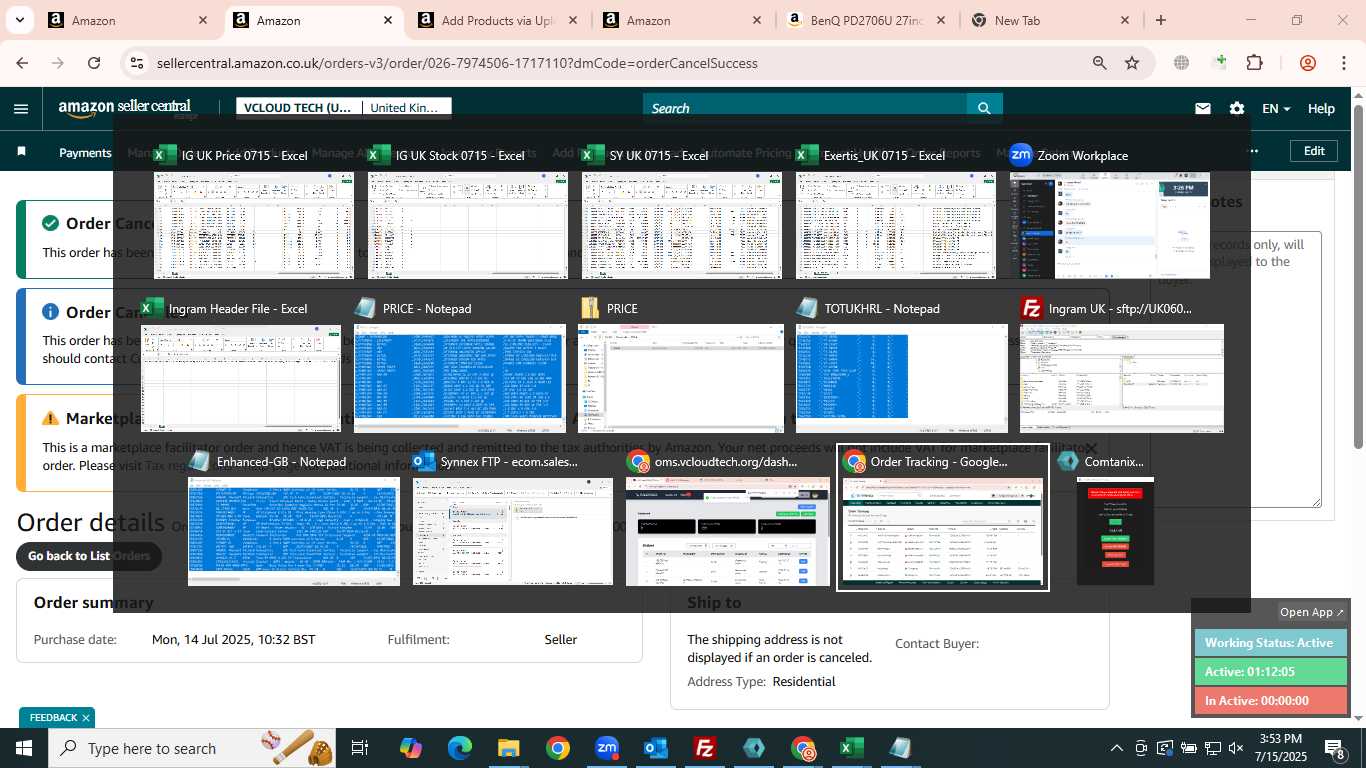Screen dimensions: 1366x768
Task: View site information icon in address bar
Action: [137, 63]
